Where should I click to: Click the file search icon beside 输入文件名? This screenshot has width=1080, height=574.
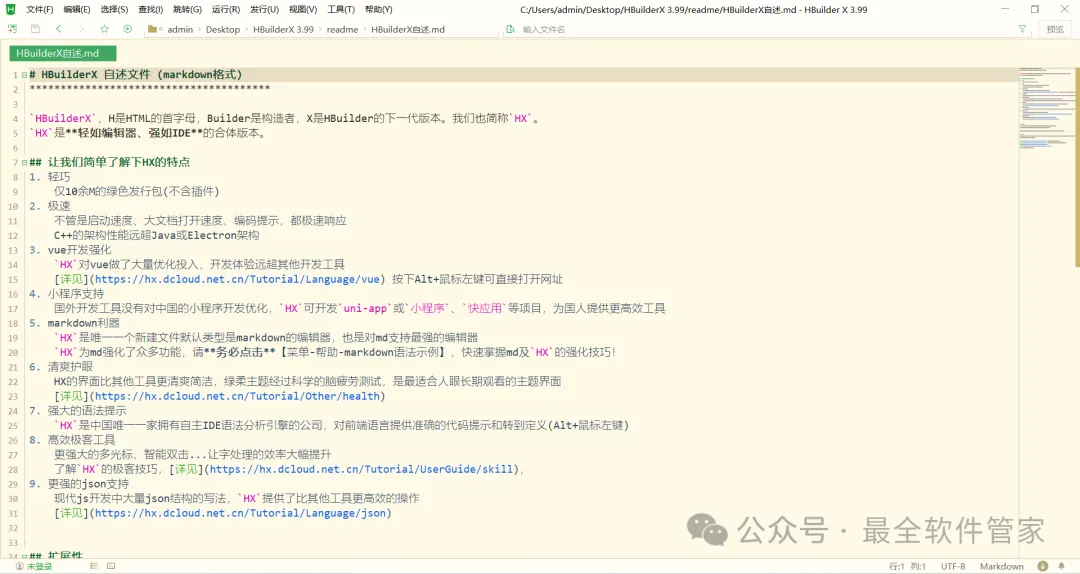coord(510,29)
